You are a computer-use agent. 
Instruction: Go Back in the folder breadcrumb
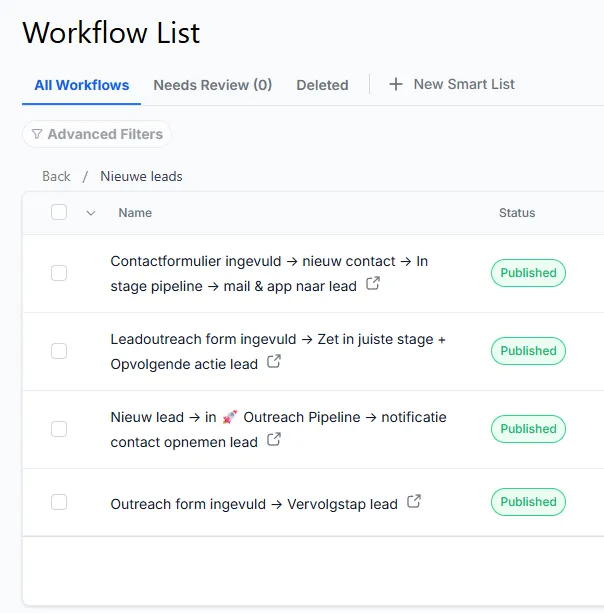[56, 176]
